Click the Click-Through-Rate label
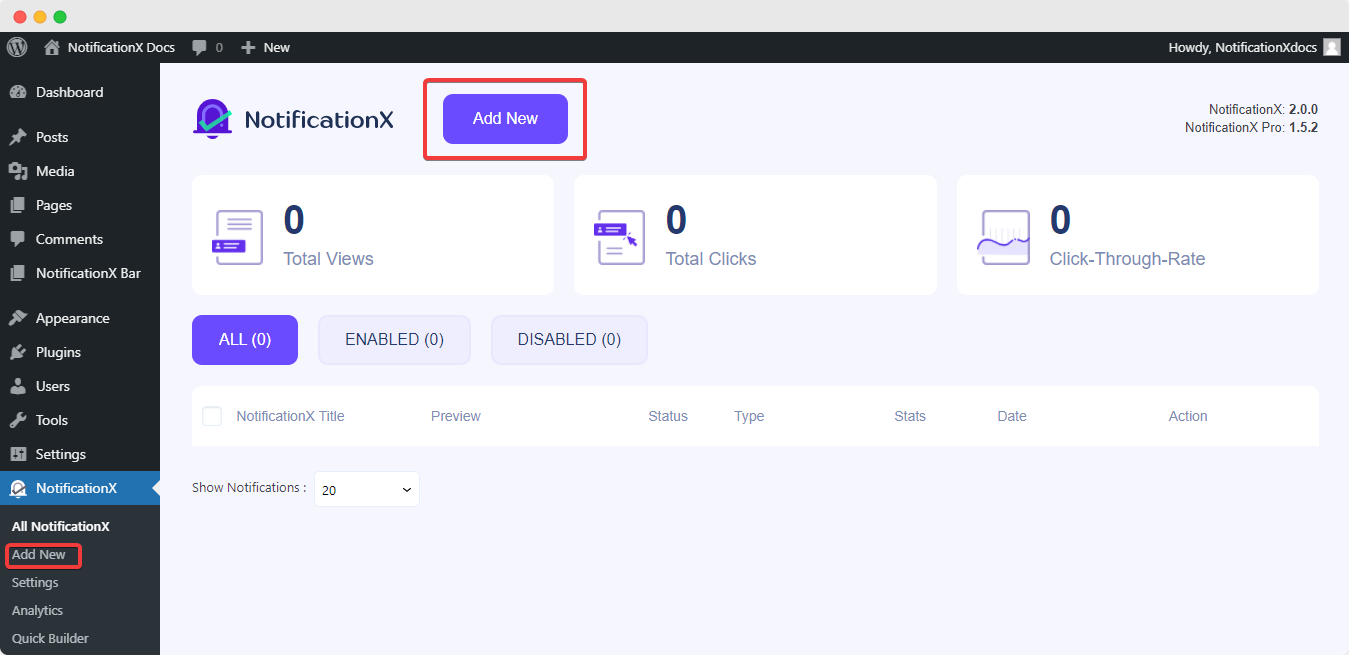This screenshot has width=1349, height=655. (x=1127, y=259)
